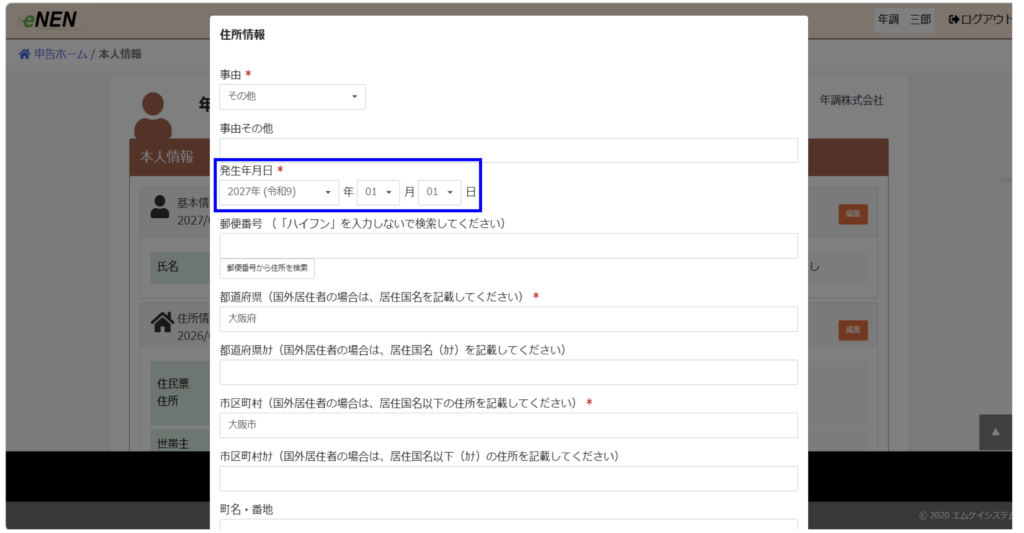Click the 基本情報 person icon
The image size is (1024, 533).
[159, 207]
